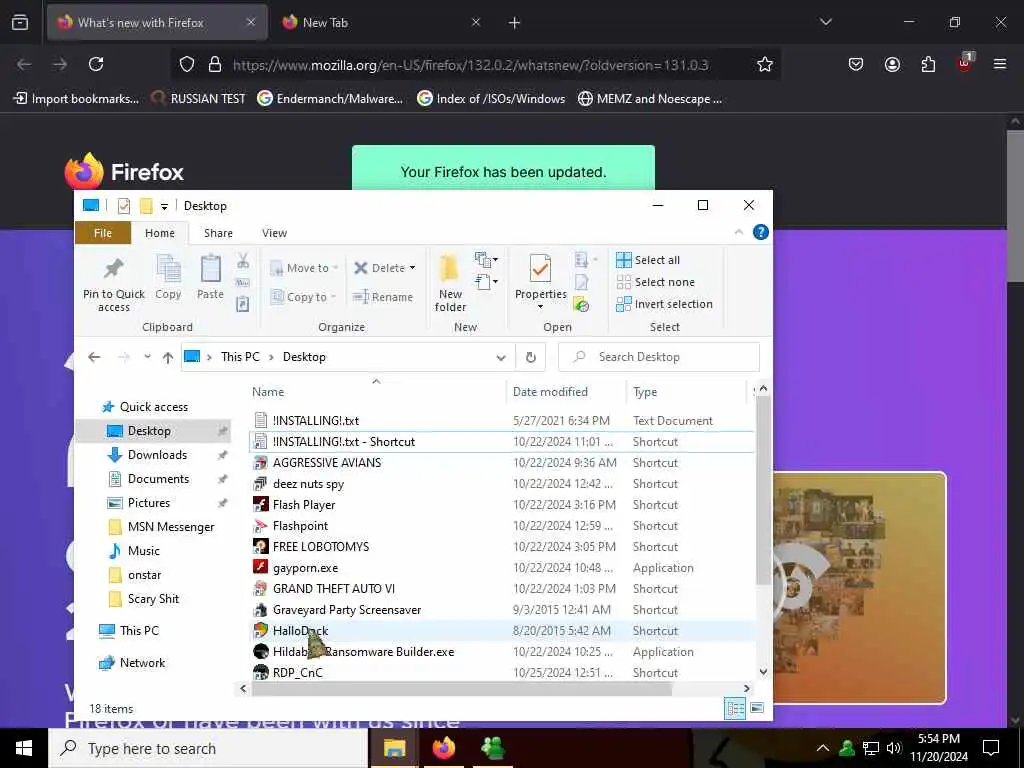The height and width of the screenshot is (768, 1024).
Task: Expand the address bar history dropdown
Action: 501,357
